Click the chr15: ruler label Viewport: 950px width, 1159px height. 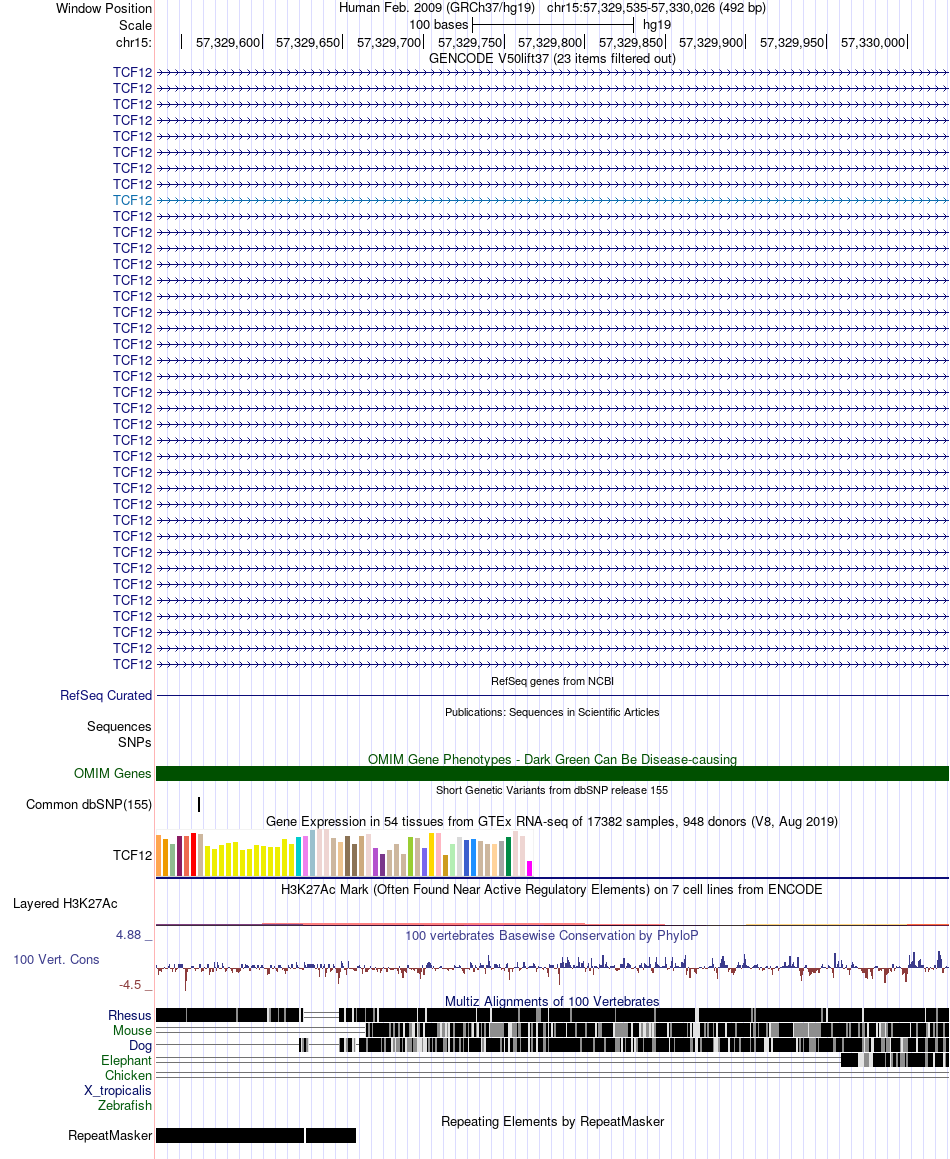tap(134, 42)
